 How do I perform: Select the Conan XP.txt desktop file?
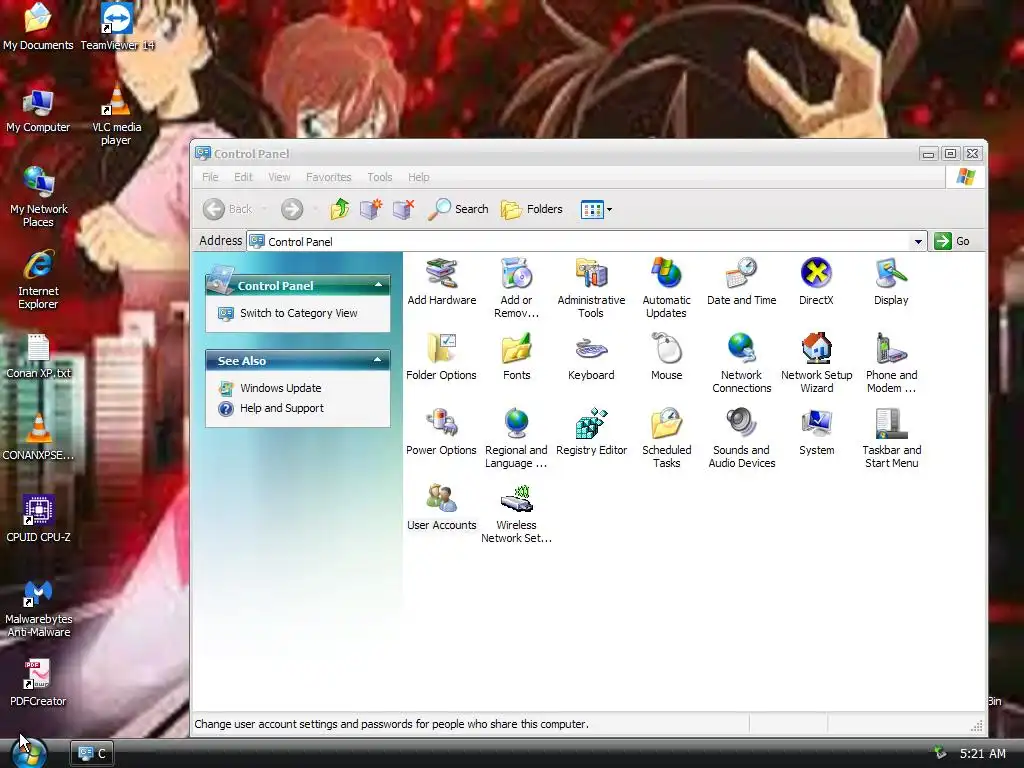[x=39, y=356]
